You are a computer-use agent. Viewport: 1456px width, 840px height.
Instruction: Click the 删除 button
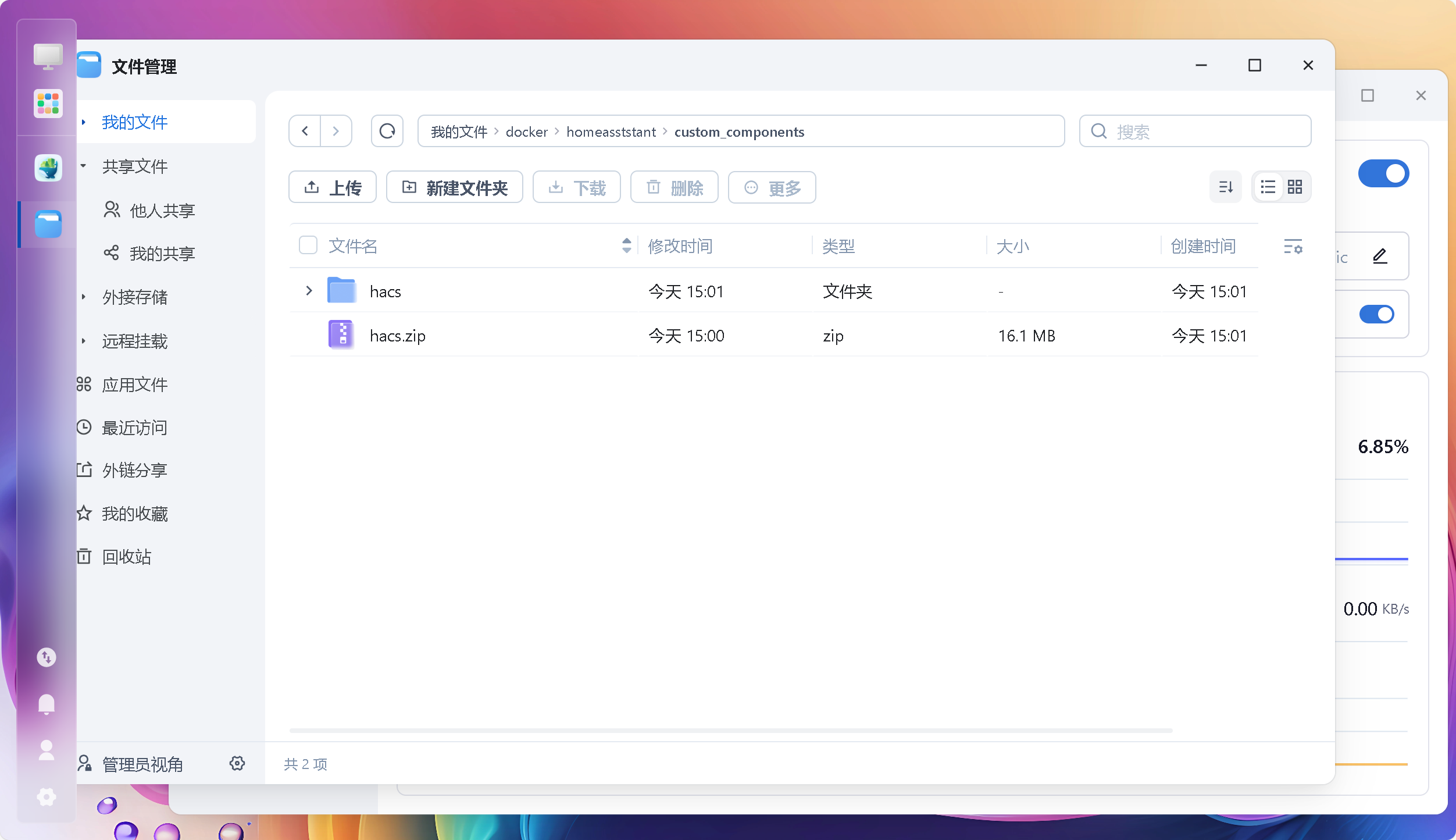[x=675, y=187]
